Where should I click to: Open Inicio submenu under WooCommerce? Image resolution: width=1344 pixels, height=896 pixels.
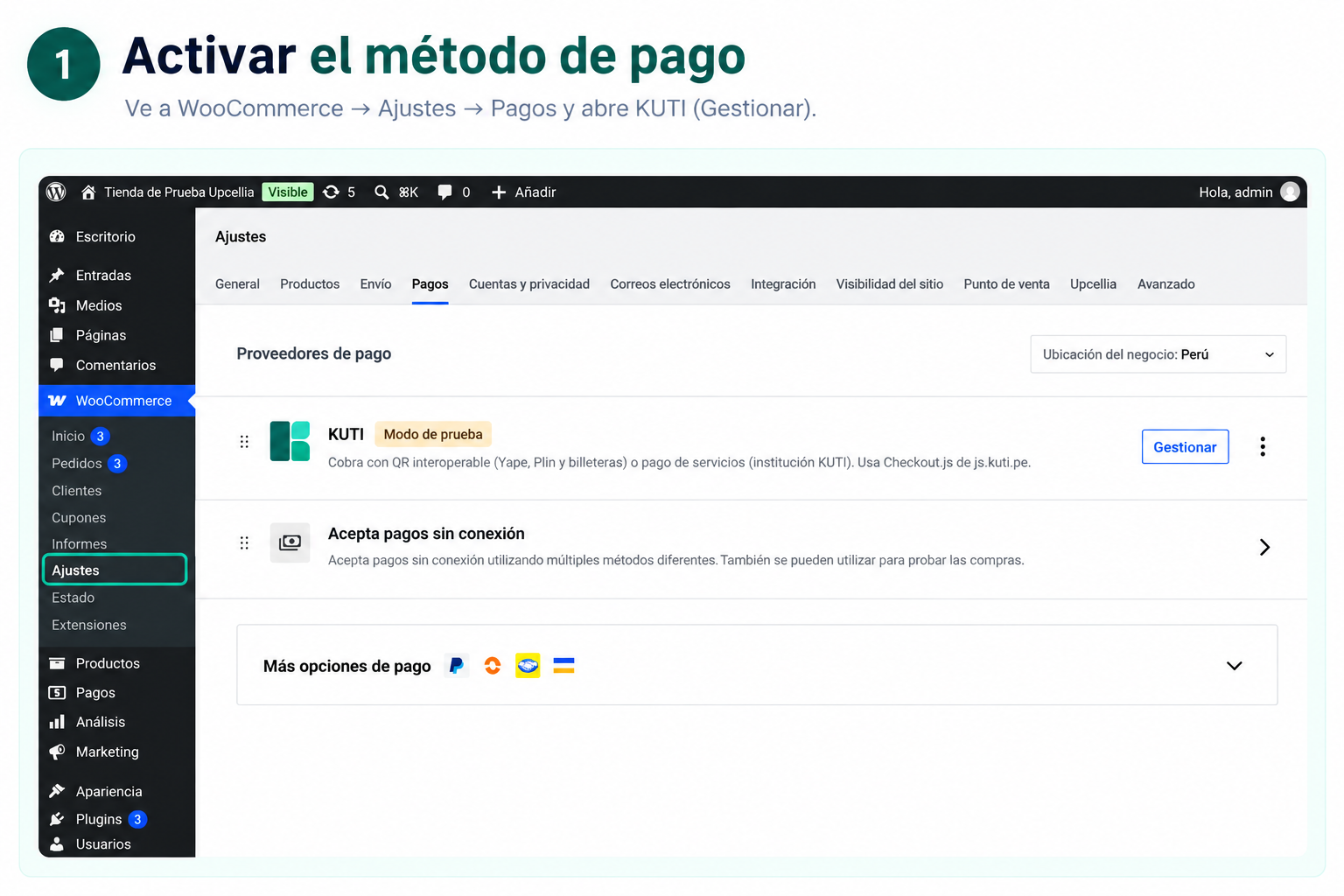point(68,436)
